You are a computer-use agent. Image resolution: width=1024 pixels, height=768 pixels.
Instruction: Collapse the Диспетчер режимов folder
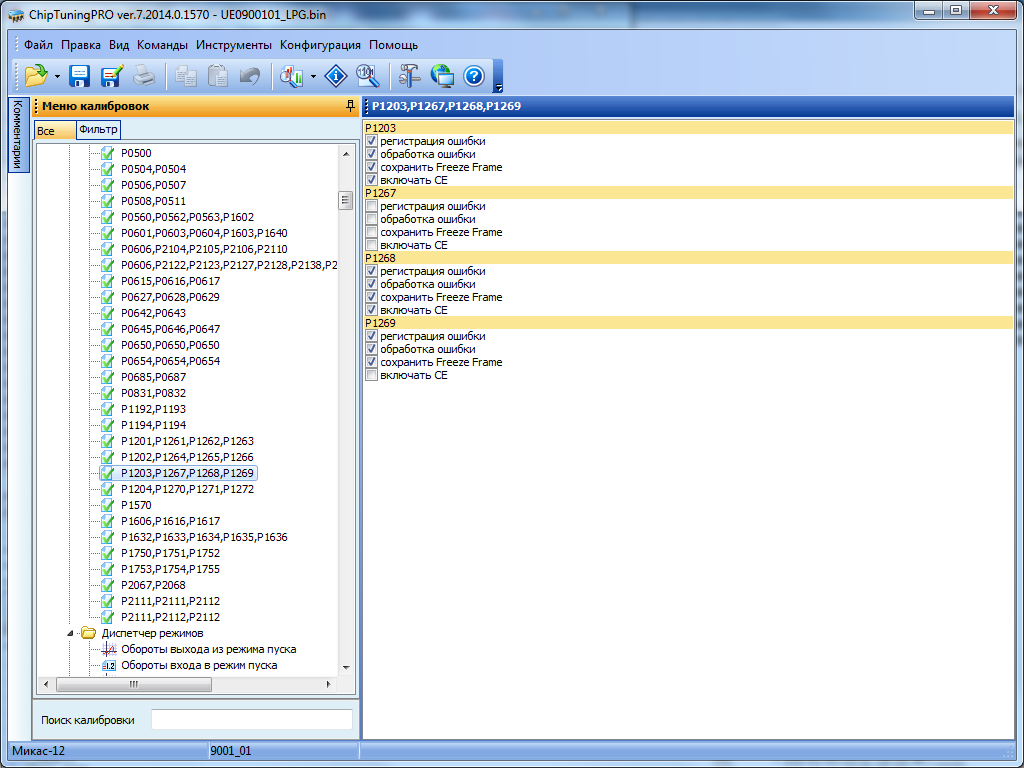coord(71,633)
